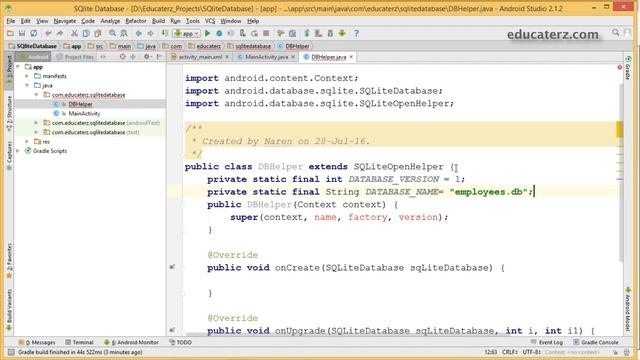Open the VCS menu

pos(210,21)
